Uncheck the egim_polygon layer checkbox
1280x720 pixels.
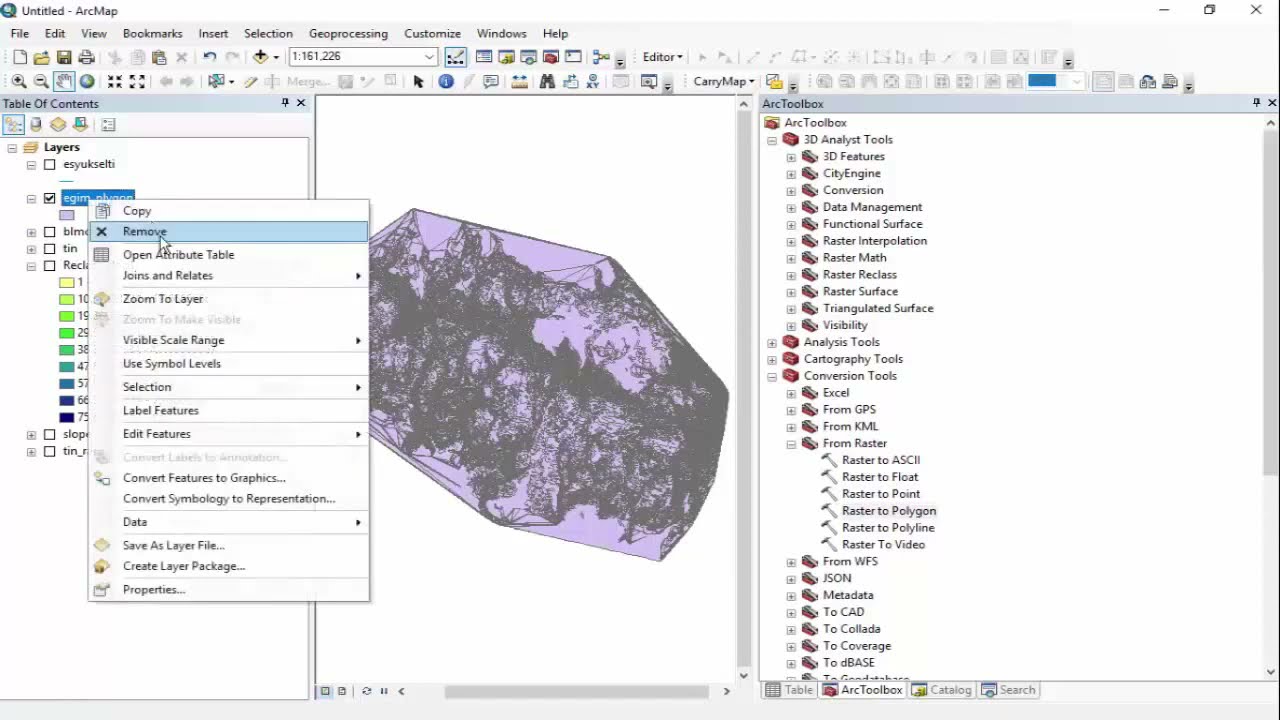49,198
